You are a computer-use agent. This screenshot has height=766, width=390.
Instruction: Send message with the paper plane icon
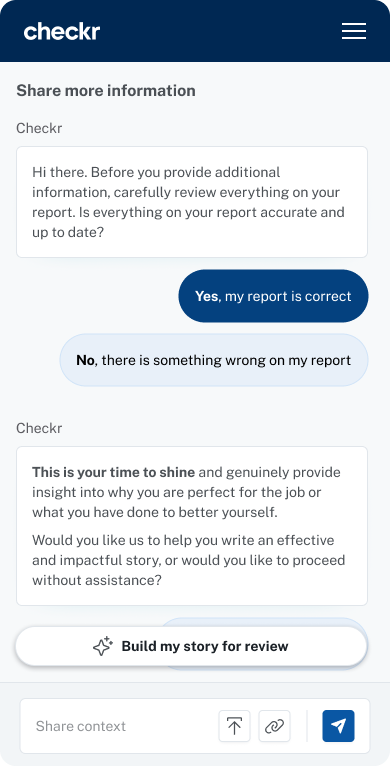[338, 726]
